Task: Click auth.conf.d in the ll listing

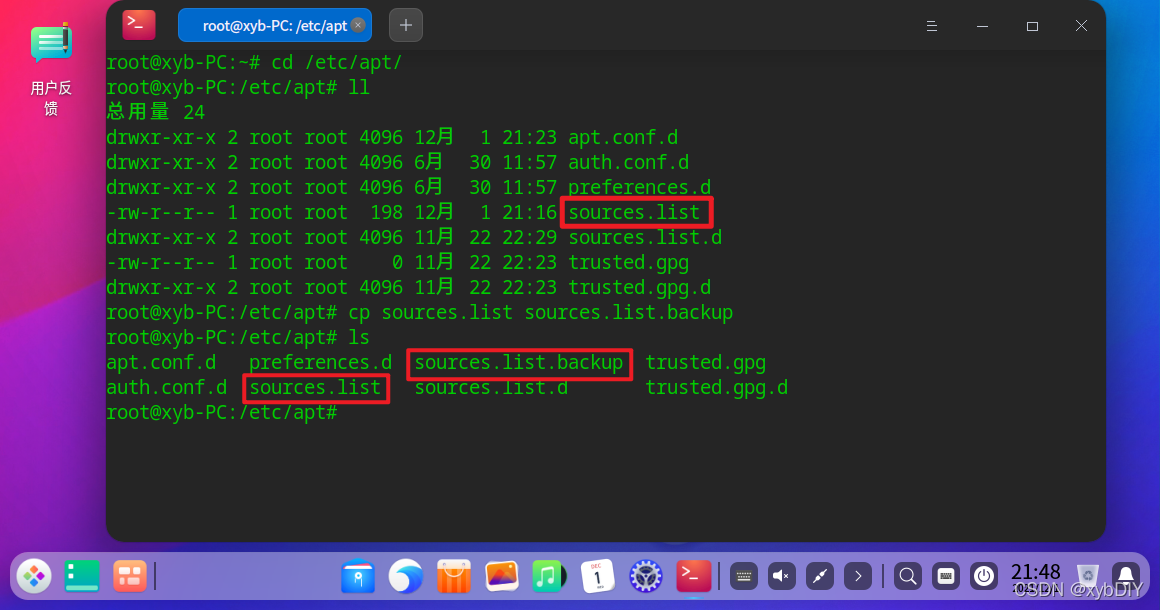Action: (628, 163)
